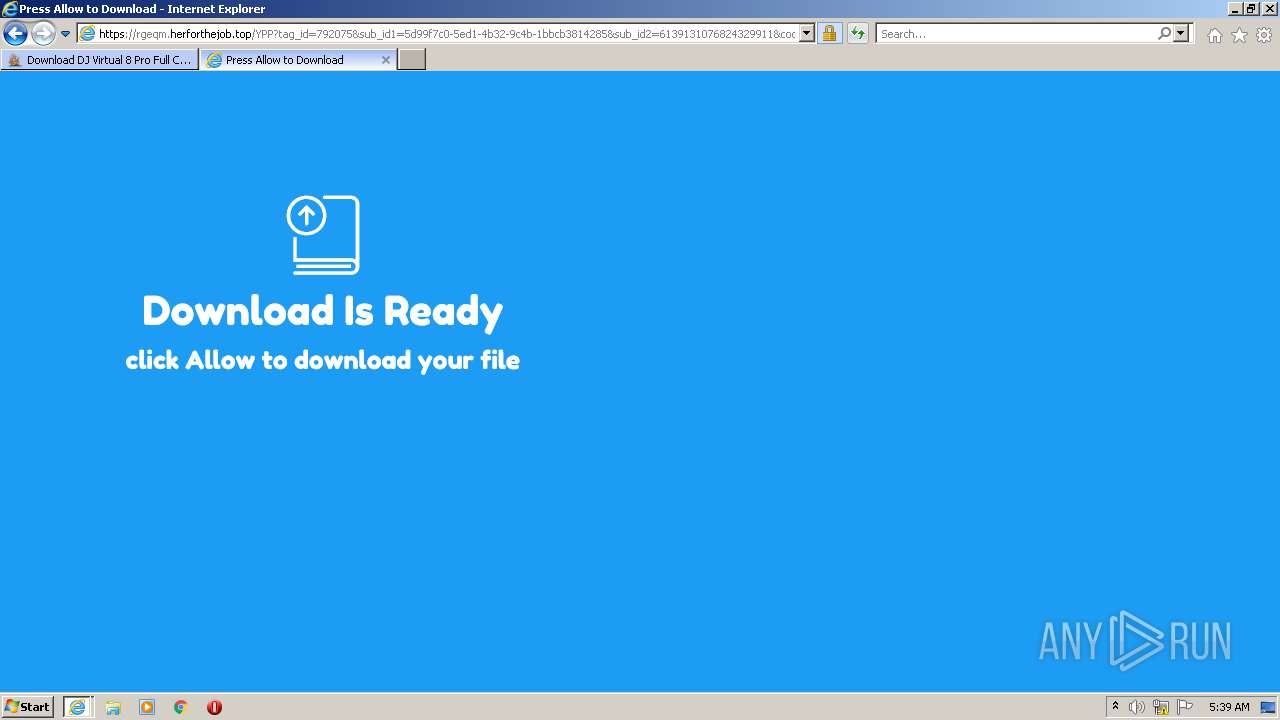Close the Internet Explorer window
This screenshot has height=720, width=1280.
point(1268,9)
